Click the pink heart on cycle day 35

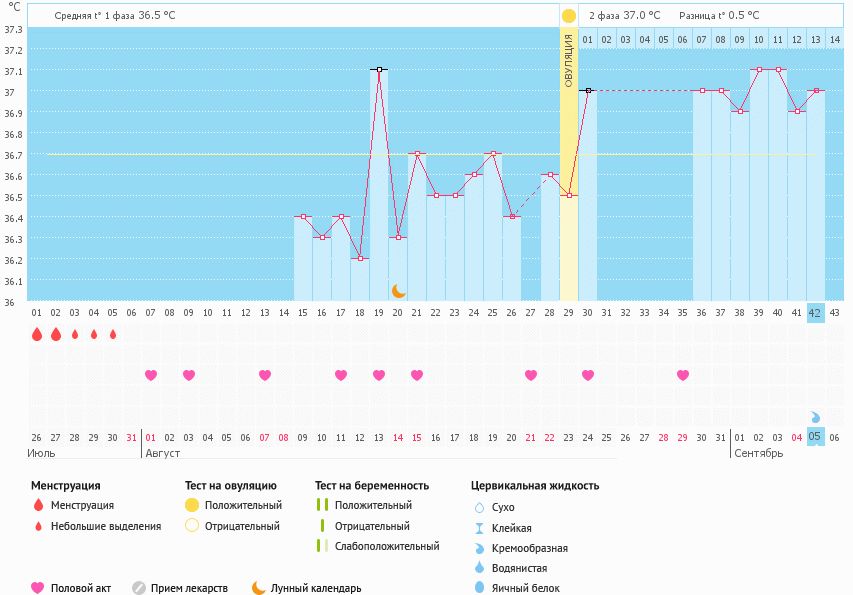pyautogui.click(x=683, y=375)
